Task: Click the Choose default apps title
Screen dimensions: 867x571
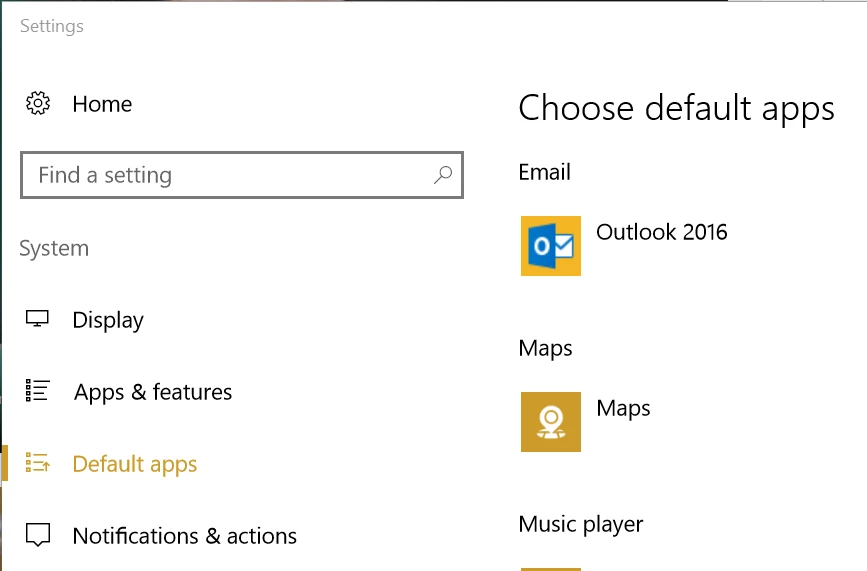Action: (x=676, y=108)
